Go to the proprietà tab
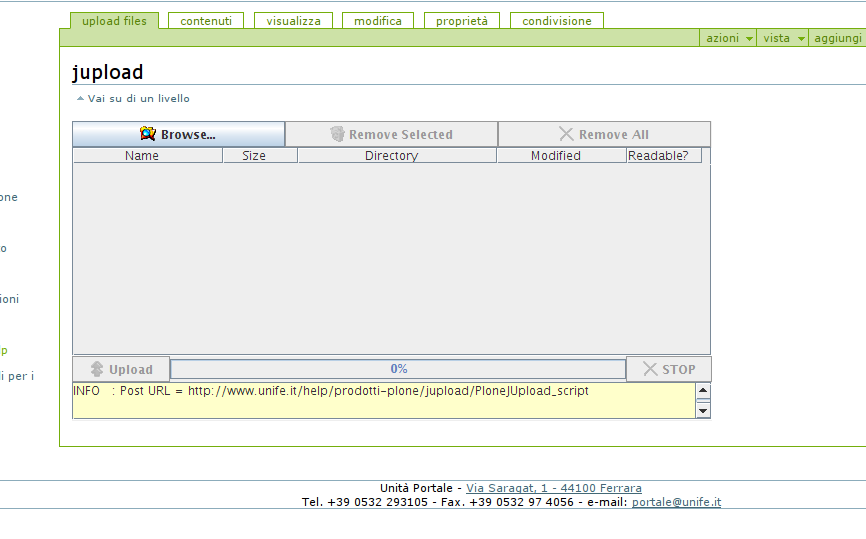The height and width of the screenshot is (539, 866). point(462,21)
